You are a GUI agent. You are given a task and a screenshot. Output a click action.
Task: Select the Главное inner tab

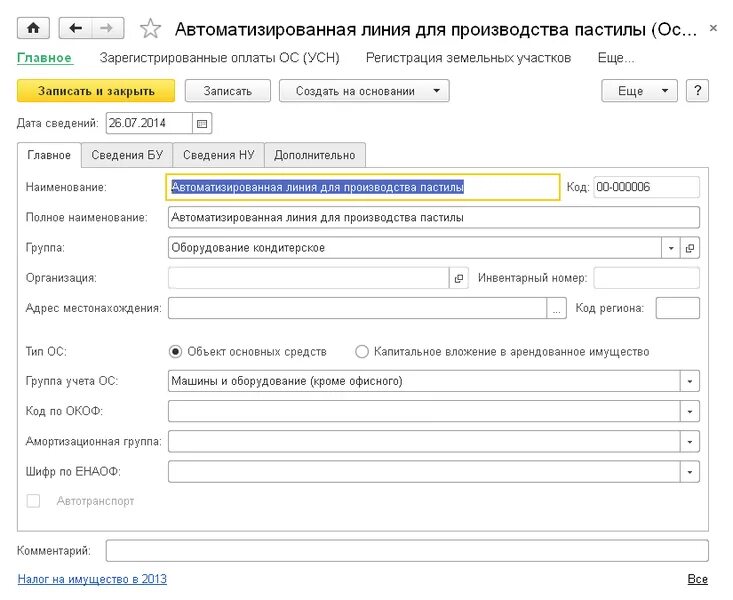(49, 155)
